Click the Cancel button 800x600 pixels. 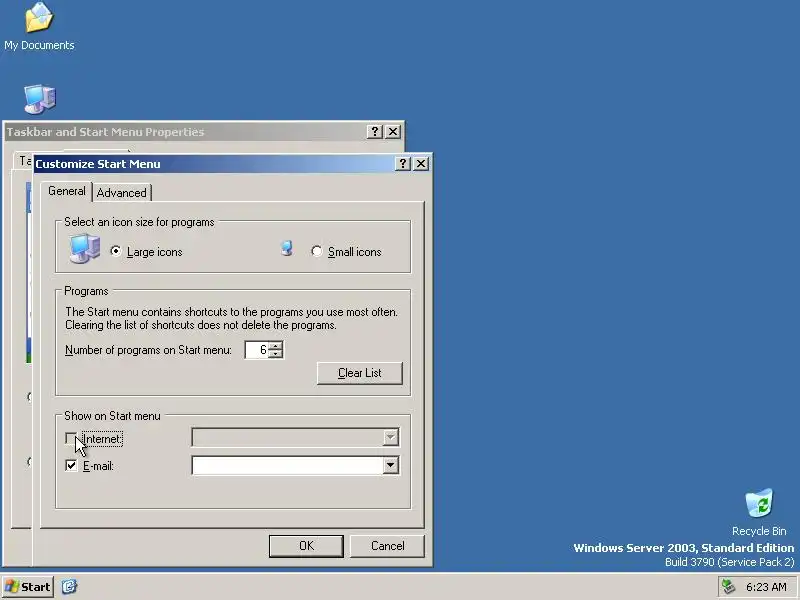[387, 546]
